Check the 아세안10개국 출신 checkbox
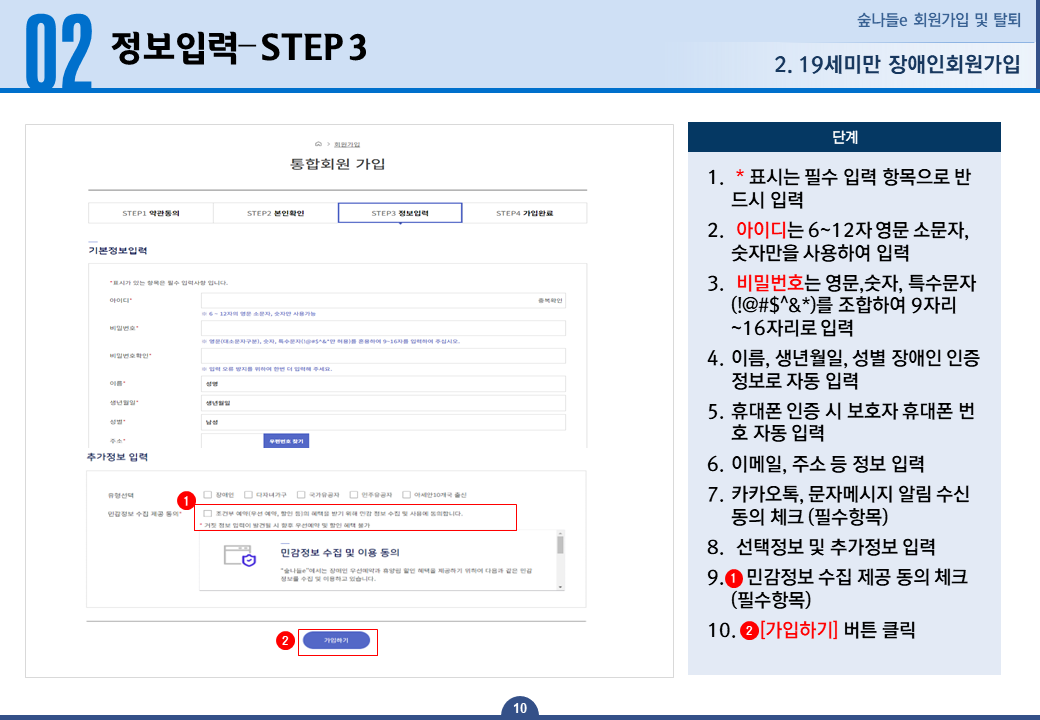This screenshot has width=1040, height=720. click(404, 494)
